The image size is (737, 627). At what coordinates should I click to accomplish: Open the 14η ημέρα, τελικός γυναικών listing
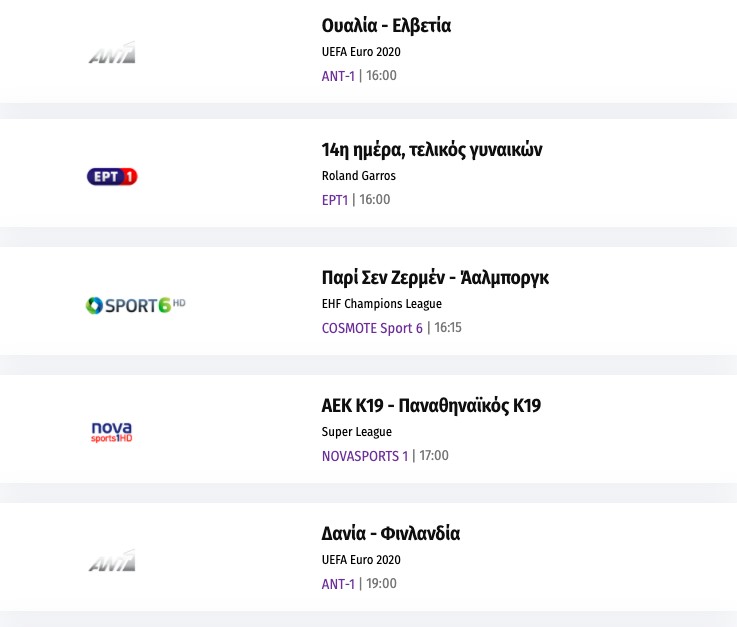pyautogui.click(x=432, y=150)
